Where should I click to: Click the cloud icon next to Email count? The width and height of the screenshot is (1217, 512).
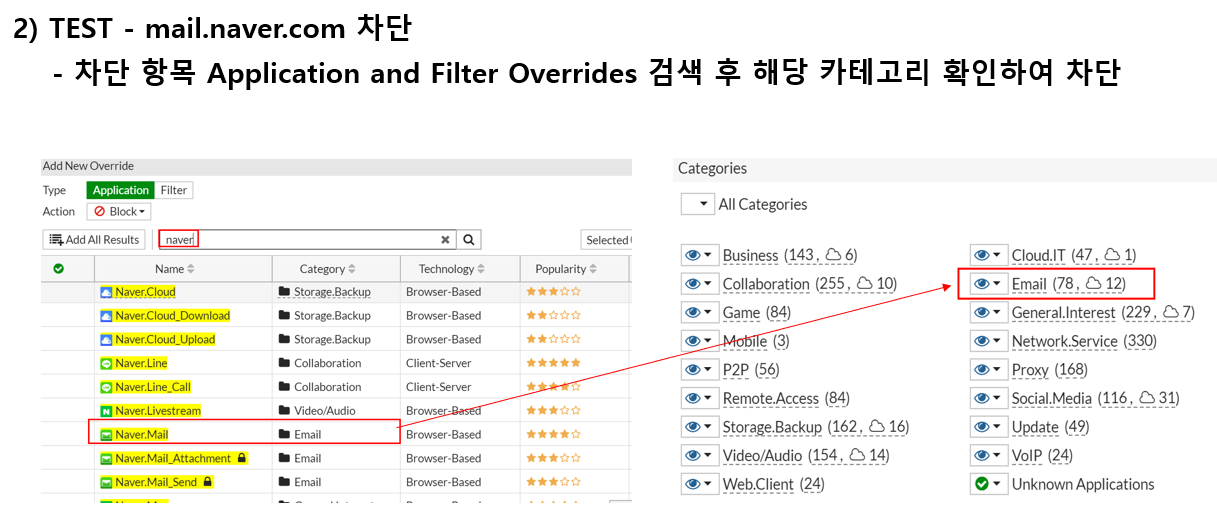(x=1093, y=284)
